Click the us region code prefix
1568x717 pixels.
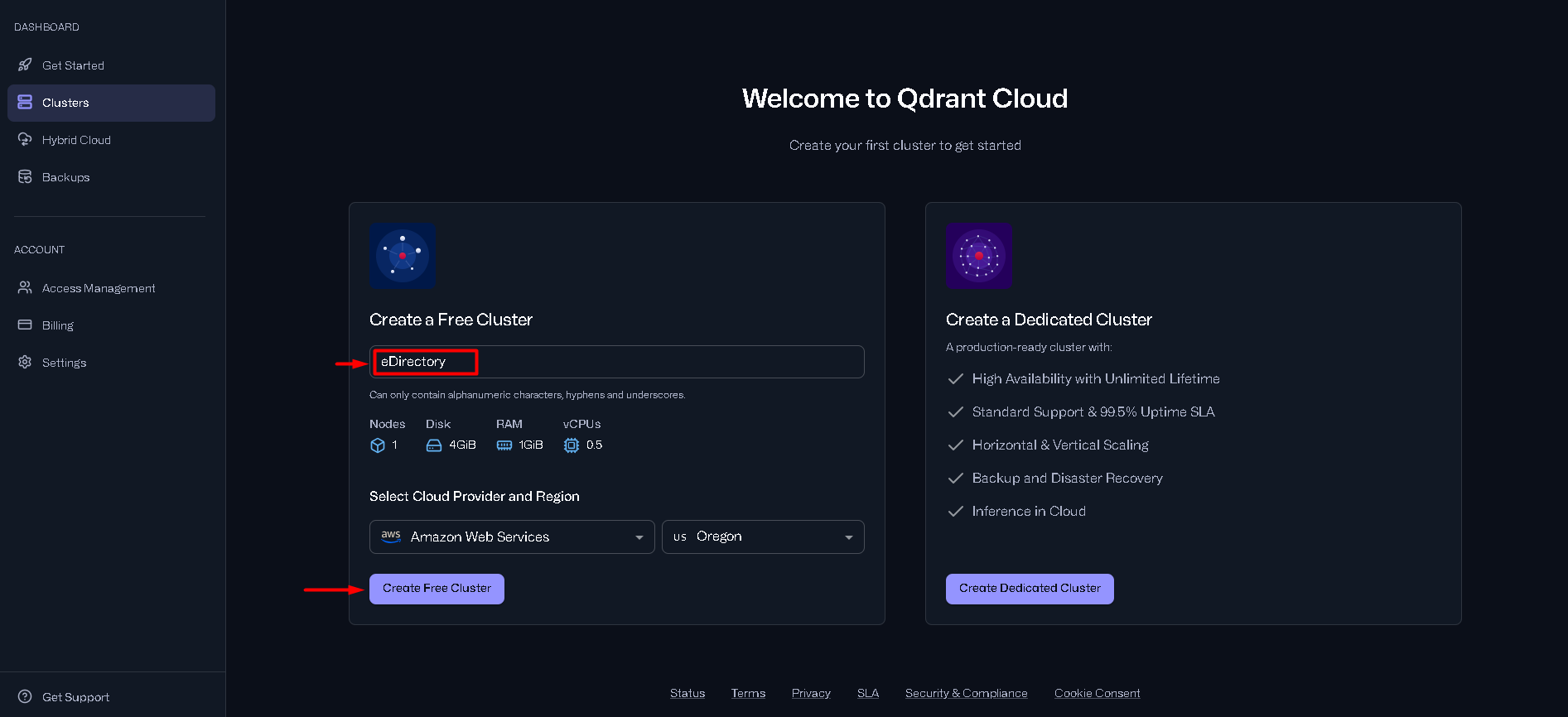[x=680, y=537]
